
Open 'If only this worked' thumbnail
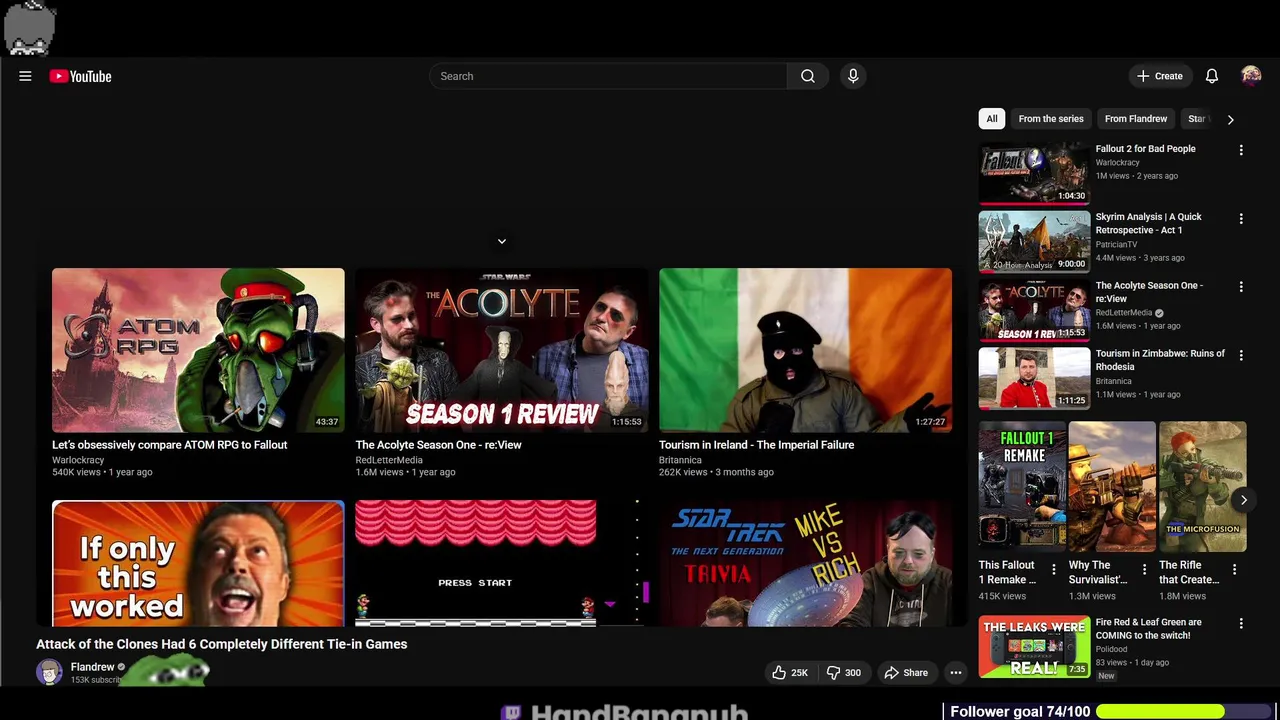pyautogui.click(x=198, y=564)
